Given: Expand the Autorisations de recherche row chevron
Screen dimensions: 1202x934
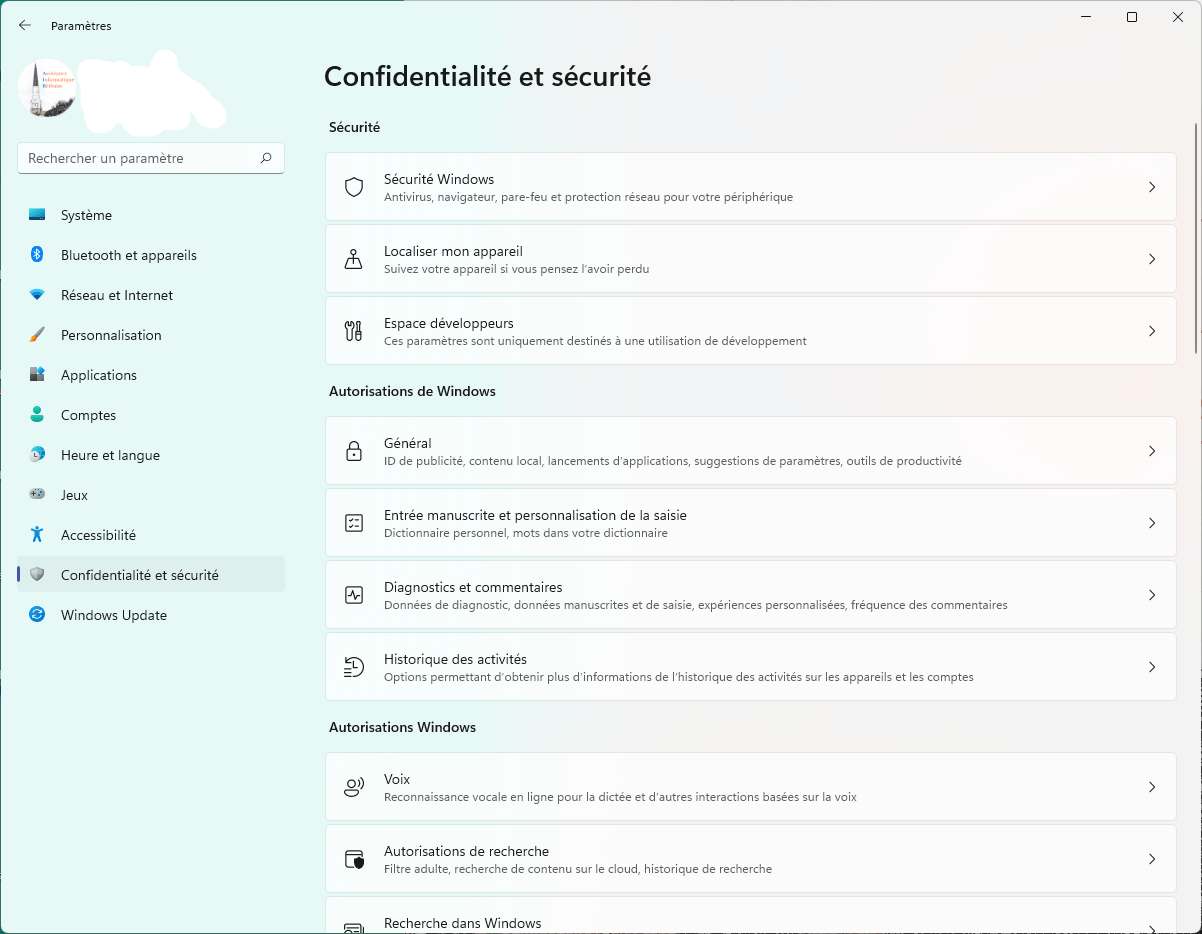Looking at the screenshot, I should click(1152, 858).
